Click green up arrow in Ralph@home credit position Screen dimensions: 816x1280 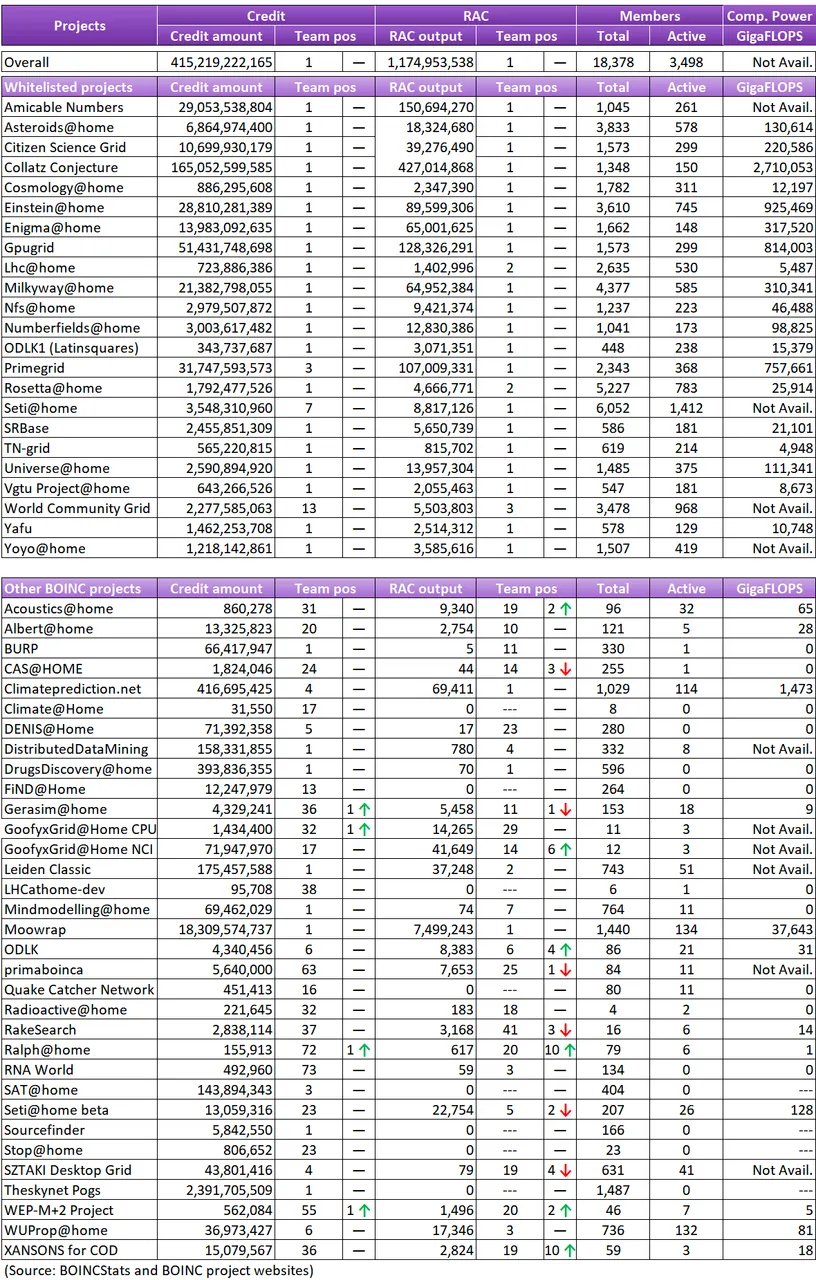[x=365, y=1049]
